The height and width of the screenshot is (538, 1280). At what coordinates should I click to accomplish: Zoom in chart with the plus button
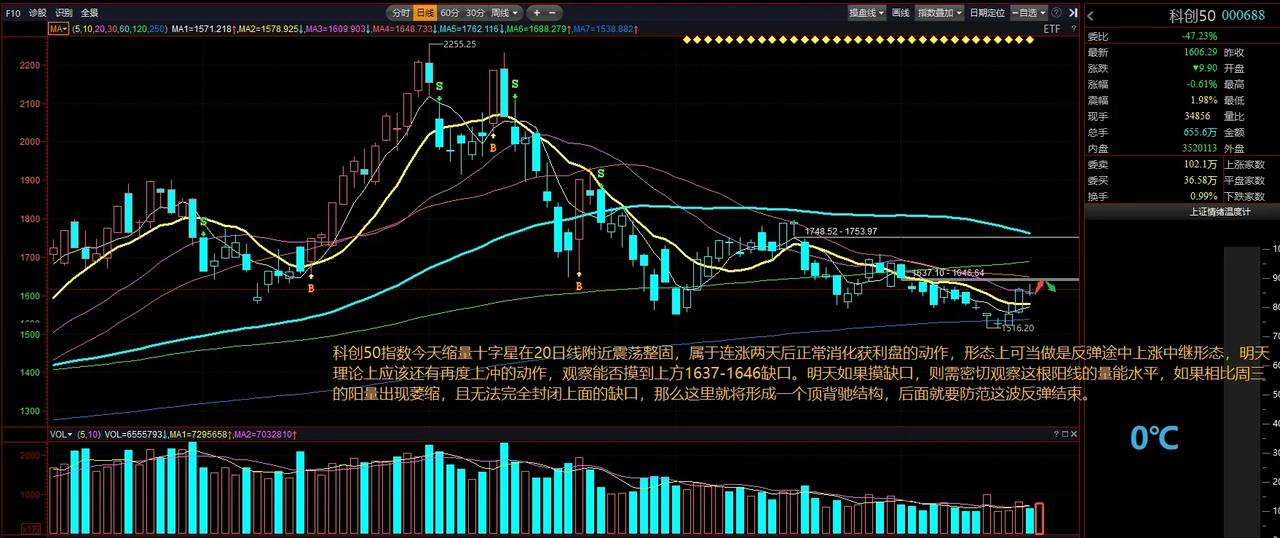[x=536, y=13]
